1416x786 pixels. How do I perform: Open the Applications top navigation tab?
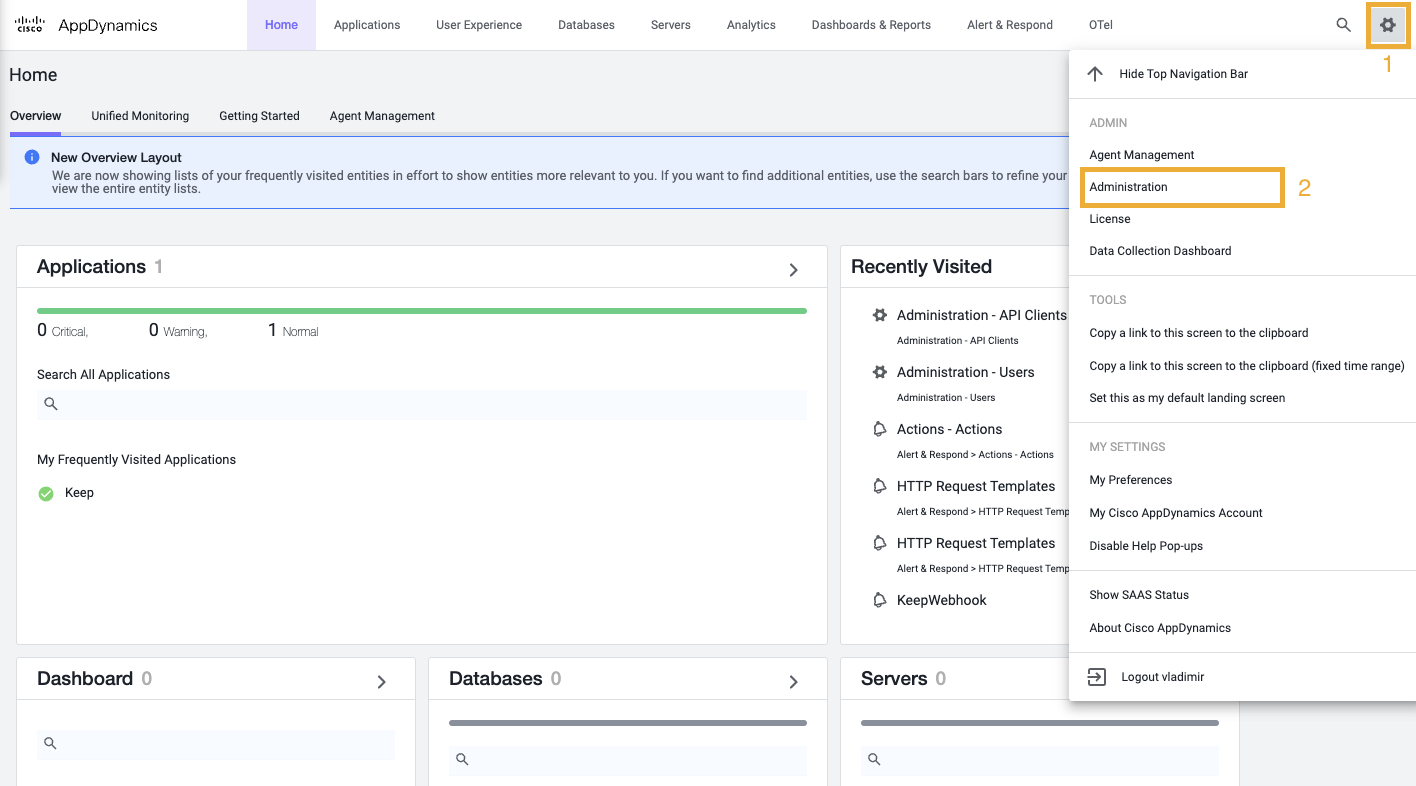pyautogui.click(x=367, y=25)
